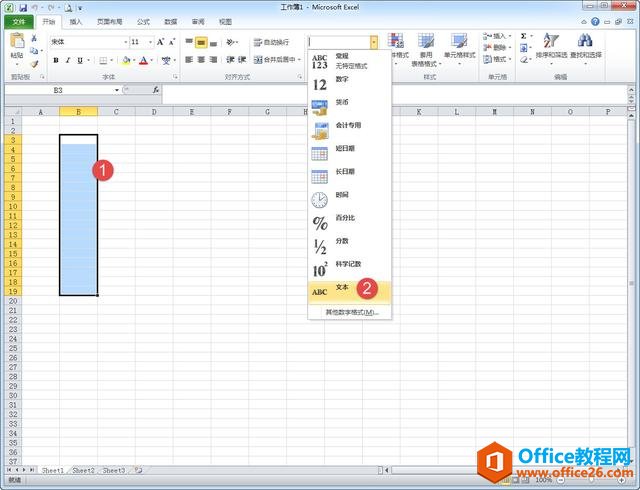Toggle bold formatting
Viewport: 640px width, 490px height.
(x=55, y=60)
